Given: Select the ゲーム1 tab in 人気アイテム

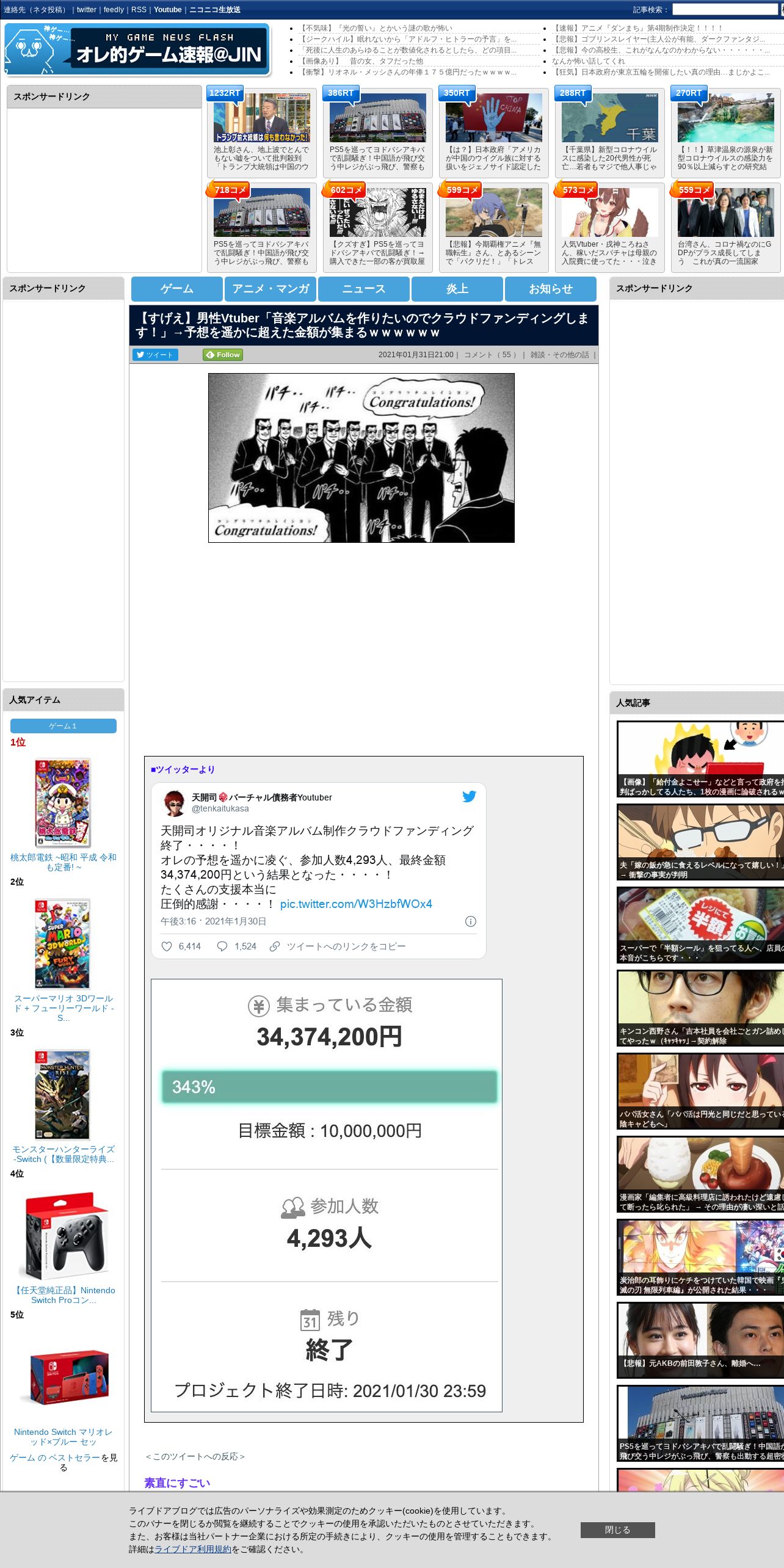Looking at the screenshot, I should coord(64,726).
